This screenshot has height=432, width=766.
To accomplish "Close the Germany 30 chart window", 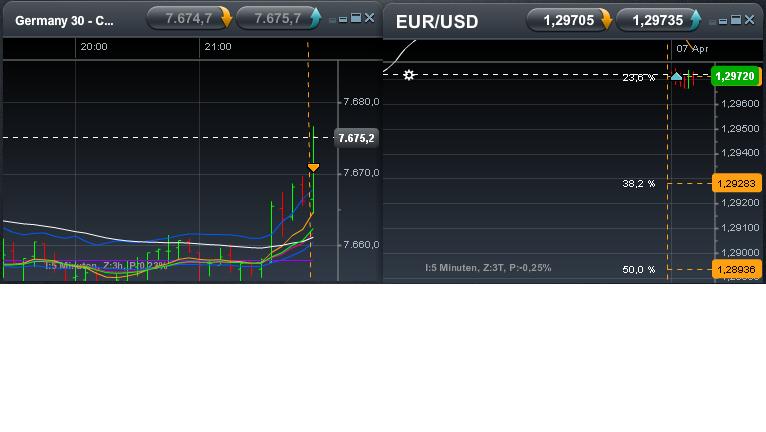I will (x=370, y=18).
